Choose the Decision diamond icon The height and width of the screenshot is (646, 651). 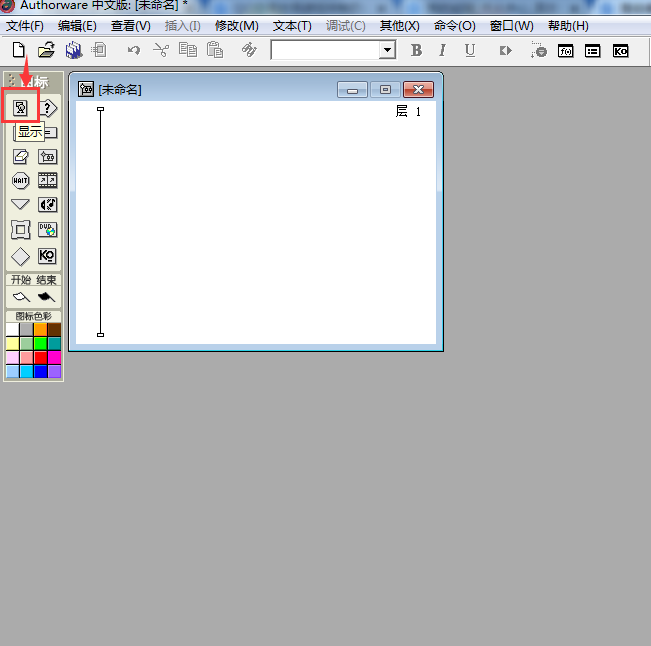[x=20, y=257]
